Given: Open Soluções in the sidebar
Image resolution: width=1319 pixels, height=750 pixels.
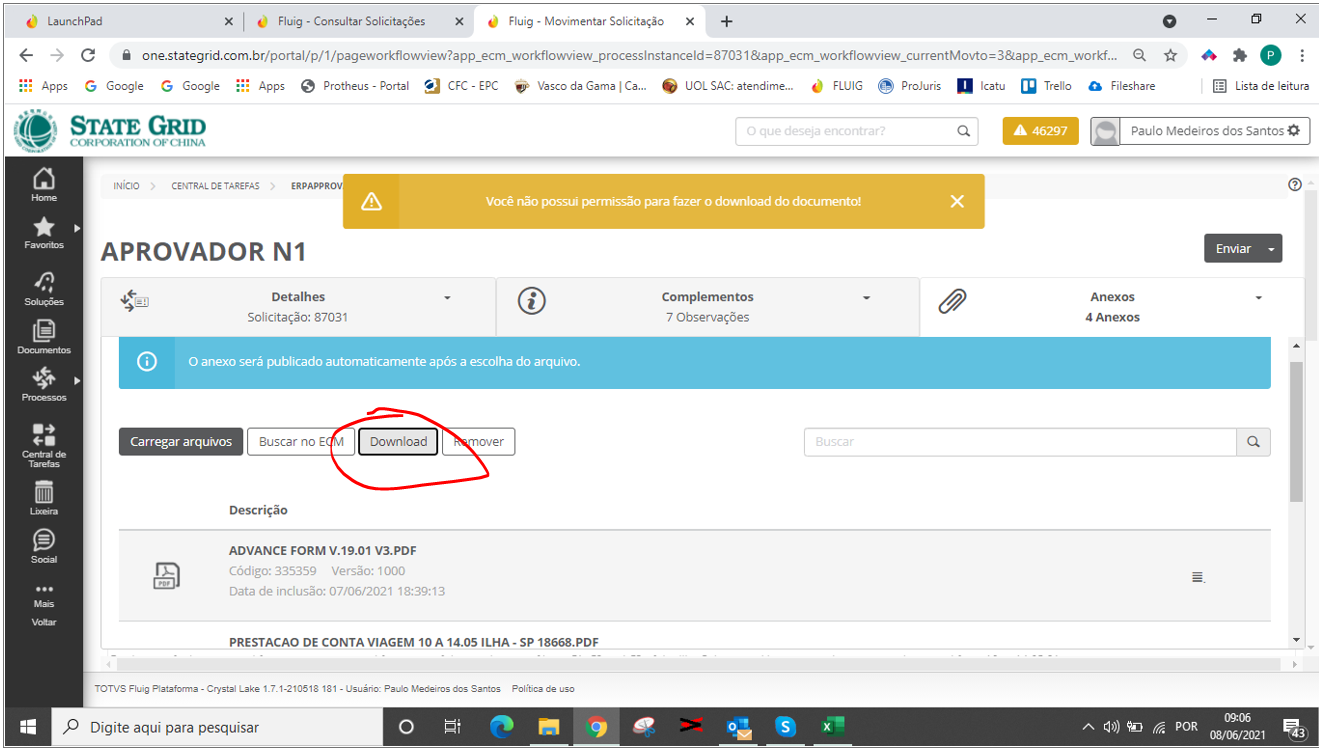Looking at the screenshot, I should tap(44, 289).
